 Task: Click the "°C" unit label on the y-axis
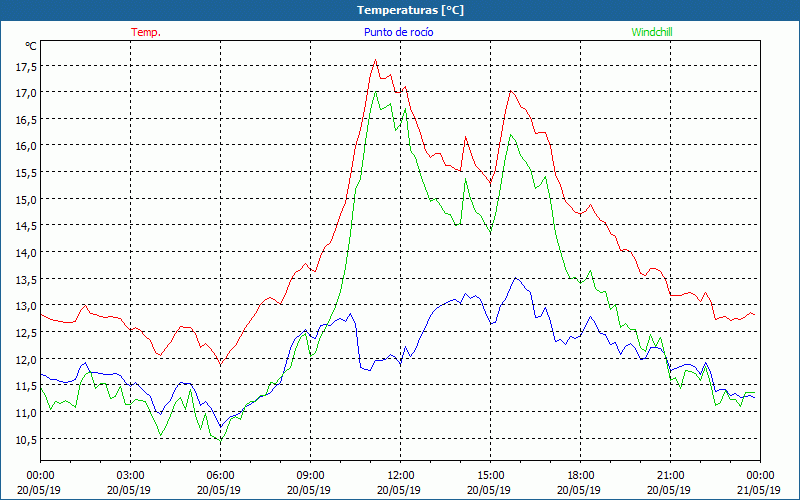click(x=31, y=46)
